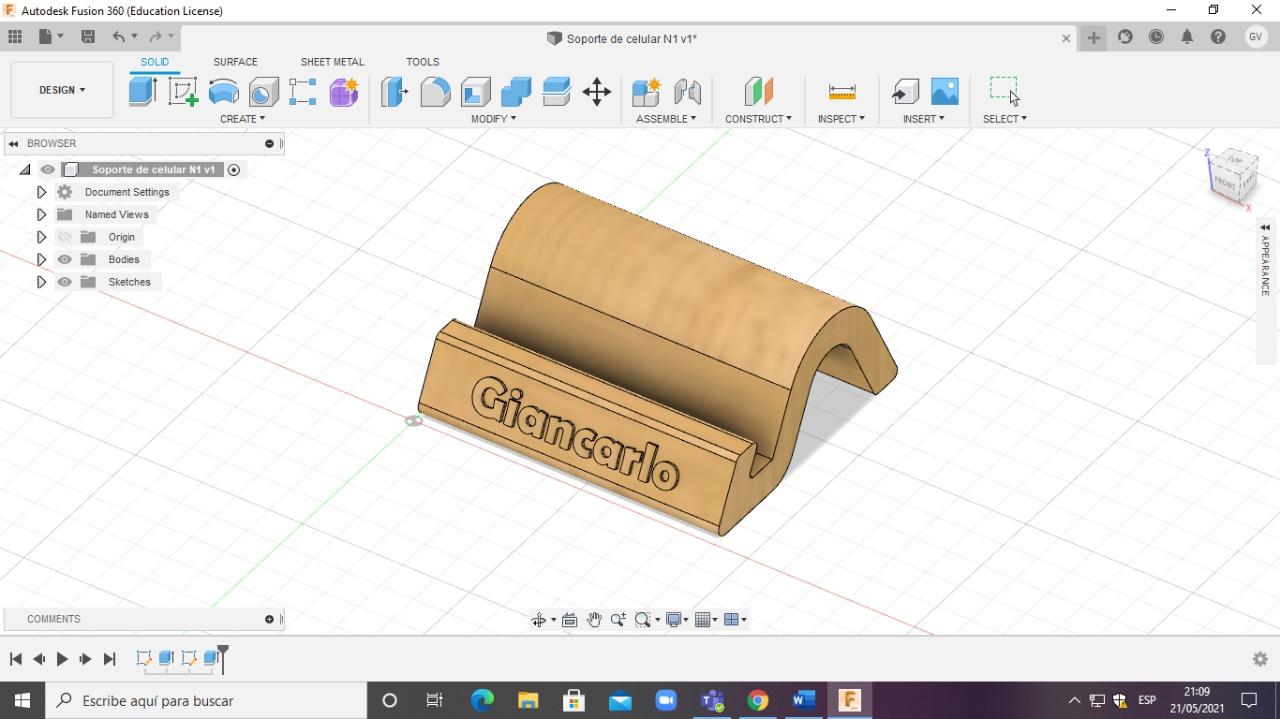Choose the Fillet tool
1280x719 pixels.
(435, 92)
